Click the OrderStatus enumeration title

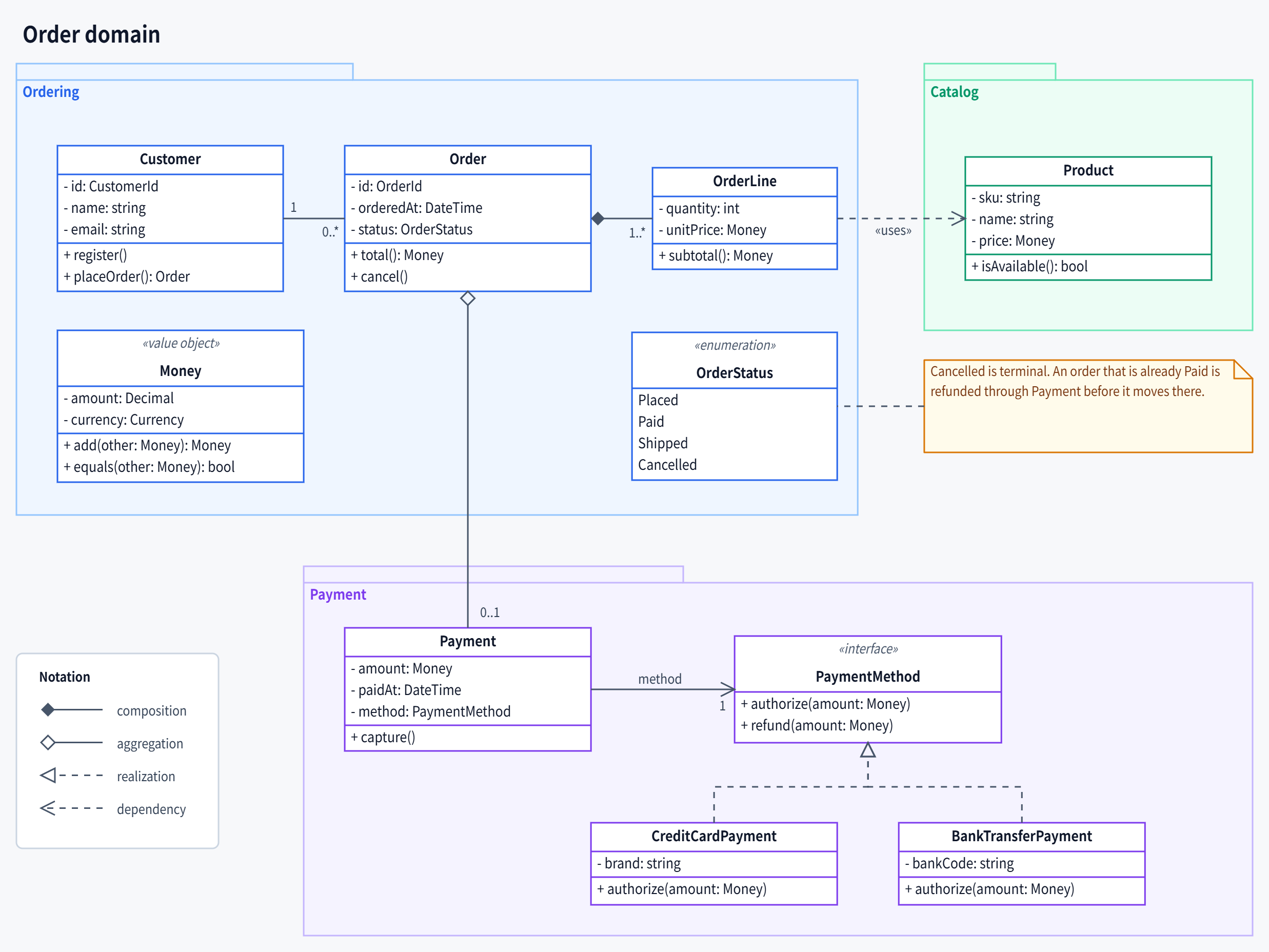[735, 373]
